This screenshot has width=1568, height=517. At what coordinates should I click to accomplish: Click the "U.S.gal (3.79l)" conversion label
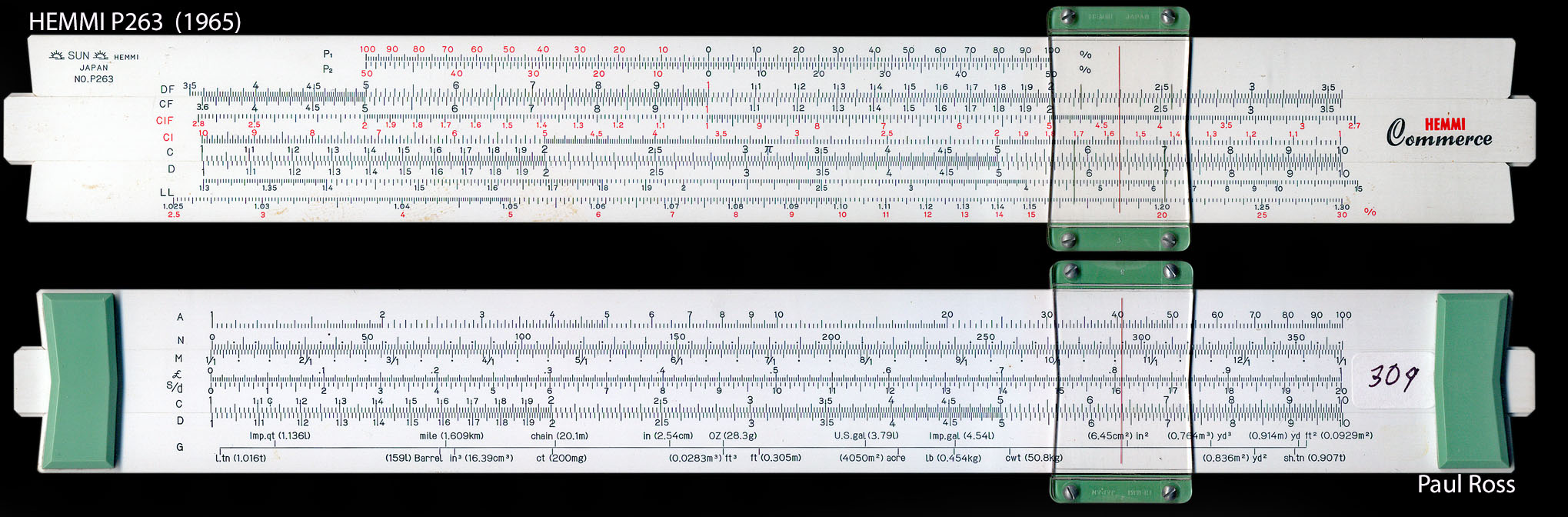(866, 436)
